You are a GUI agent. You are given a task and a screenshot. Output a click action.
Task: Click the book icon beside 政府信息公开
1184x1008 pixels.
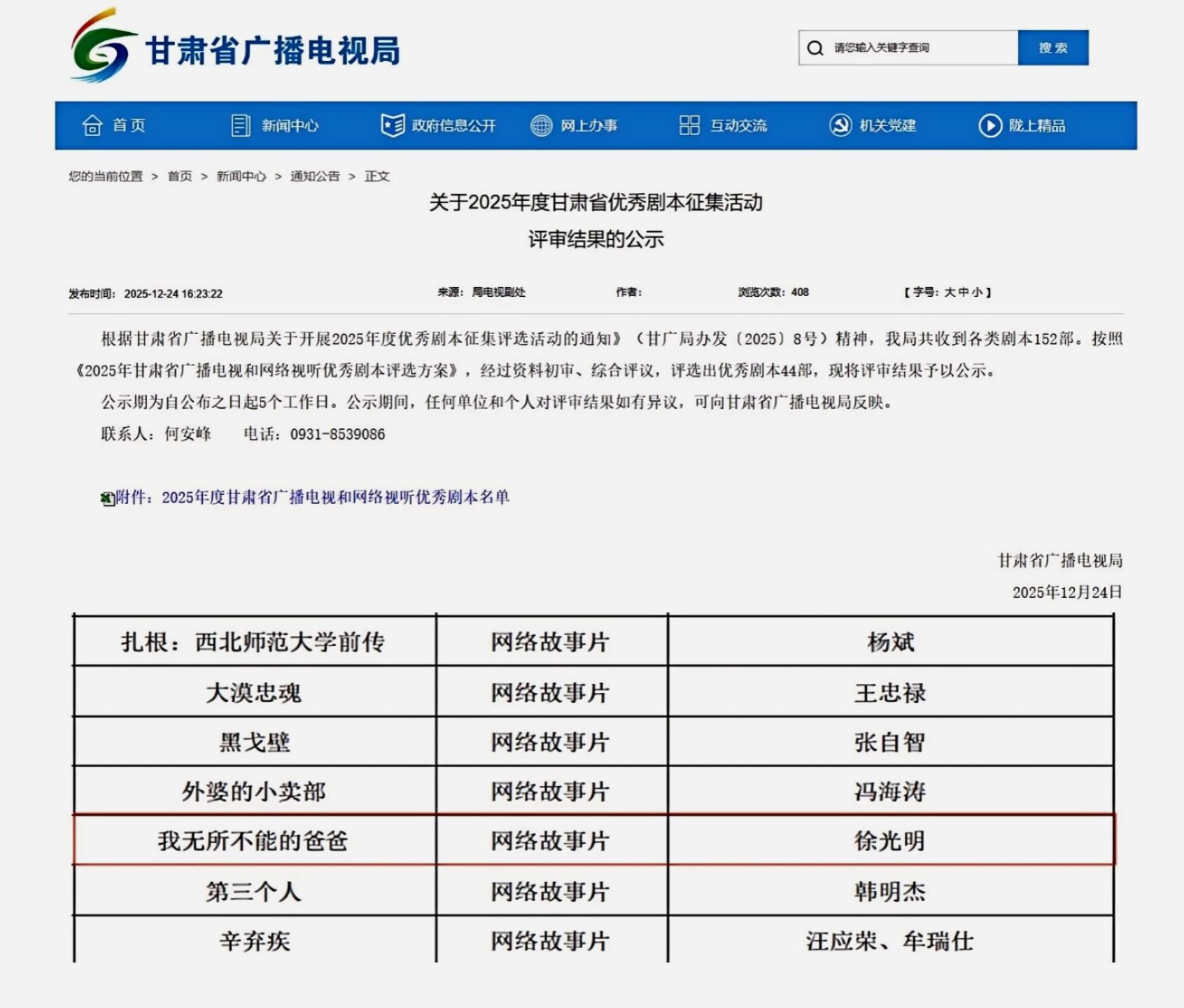393,125
